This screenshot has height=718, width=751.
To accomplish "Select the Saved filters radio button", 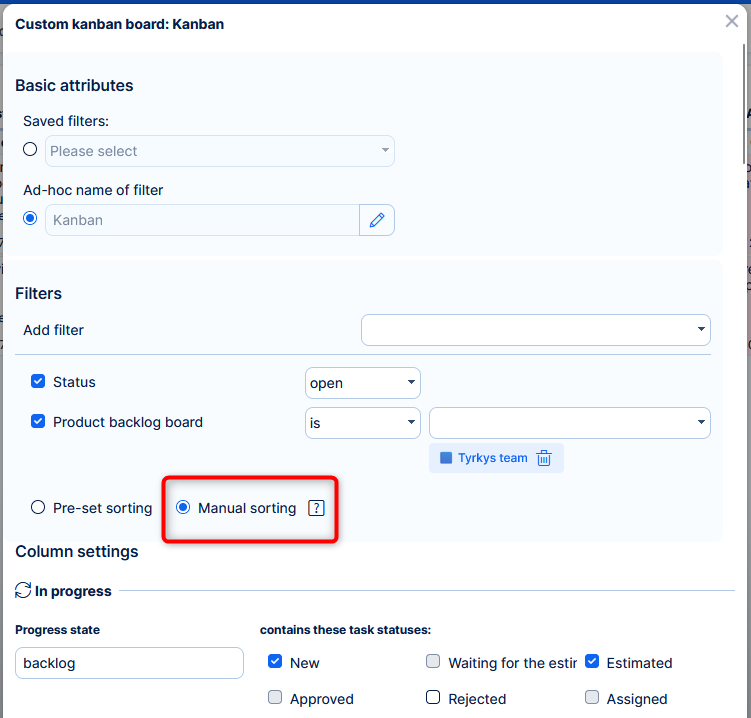I will [x=30, y=149].
